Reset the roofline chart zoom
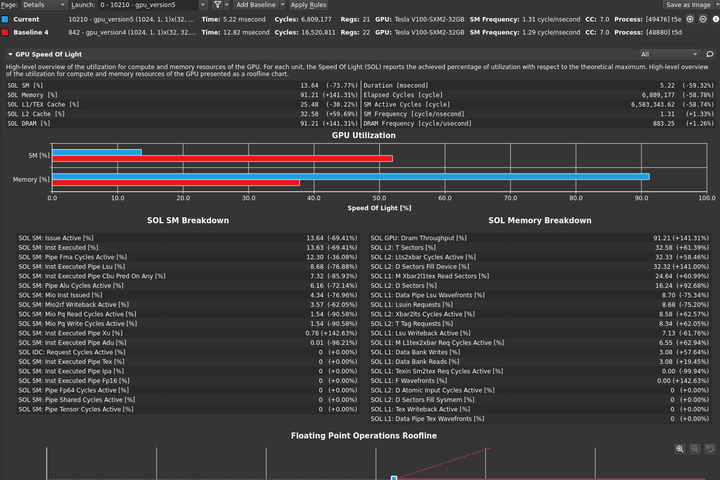This screenshot has height=480, width=720. [710, 449]
